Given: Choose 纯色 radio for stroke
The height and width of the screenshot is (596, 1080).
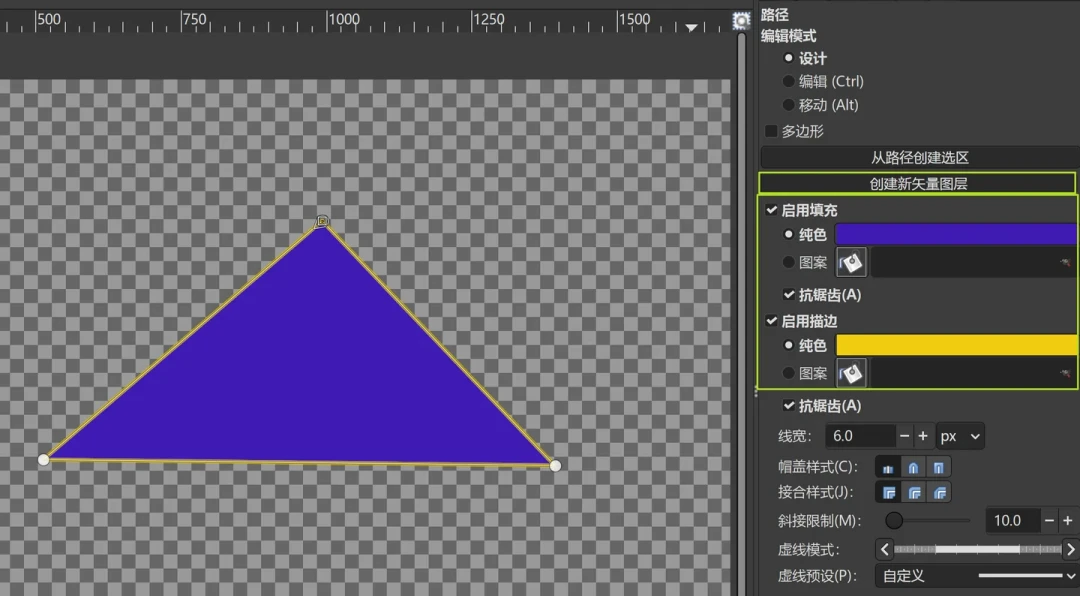Looking at the screenshot, I should pos(789,345).
